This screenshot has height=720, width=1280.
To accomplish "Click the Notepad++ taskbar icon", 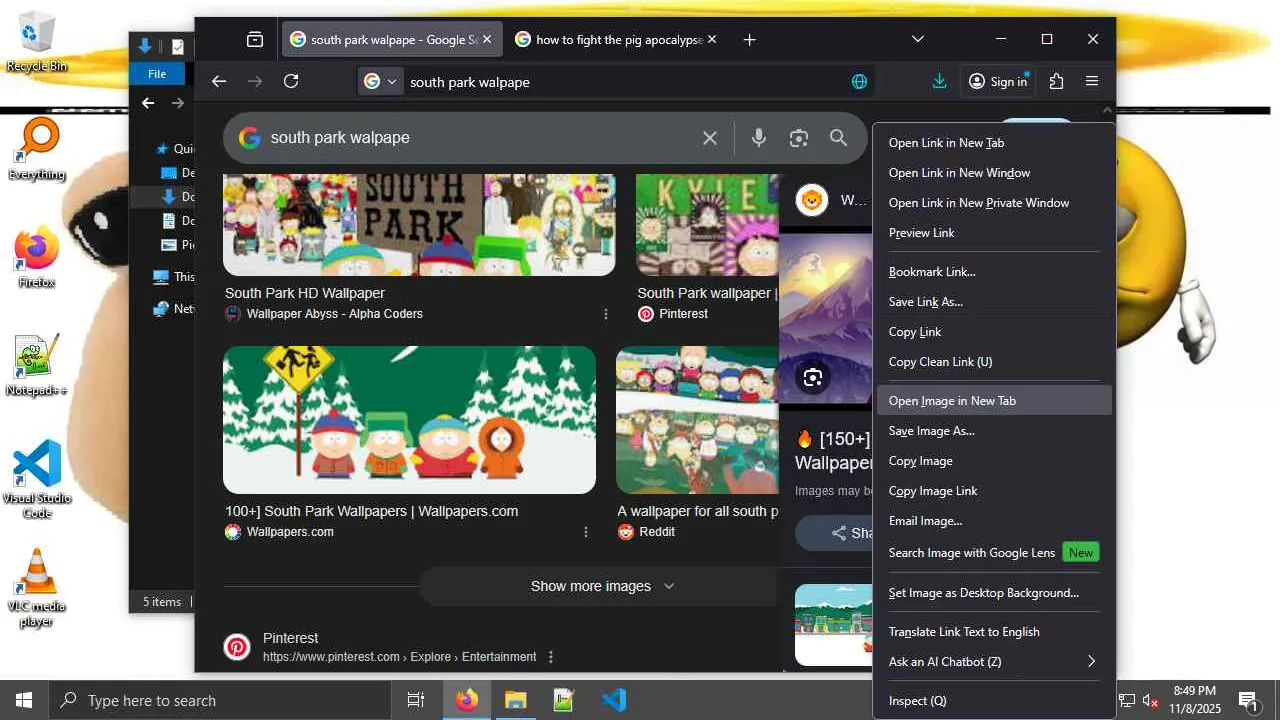I will (564, 700).
